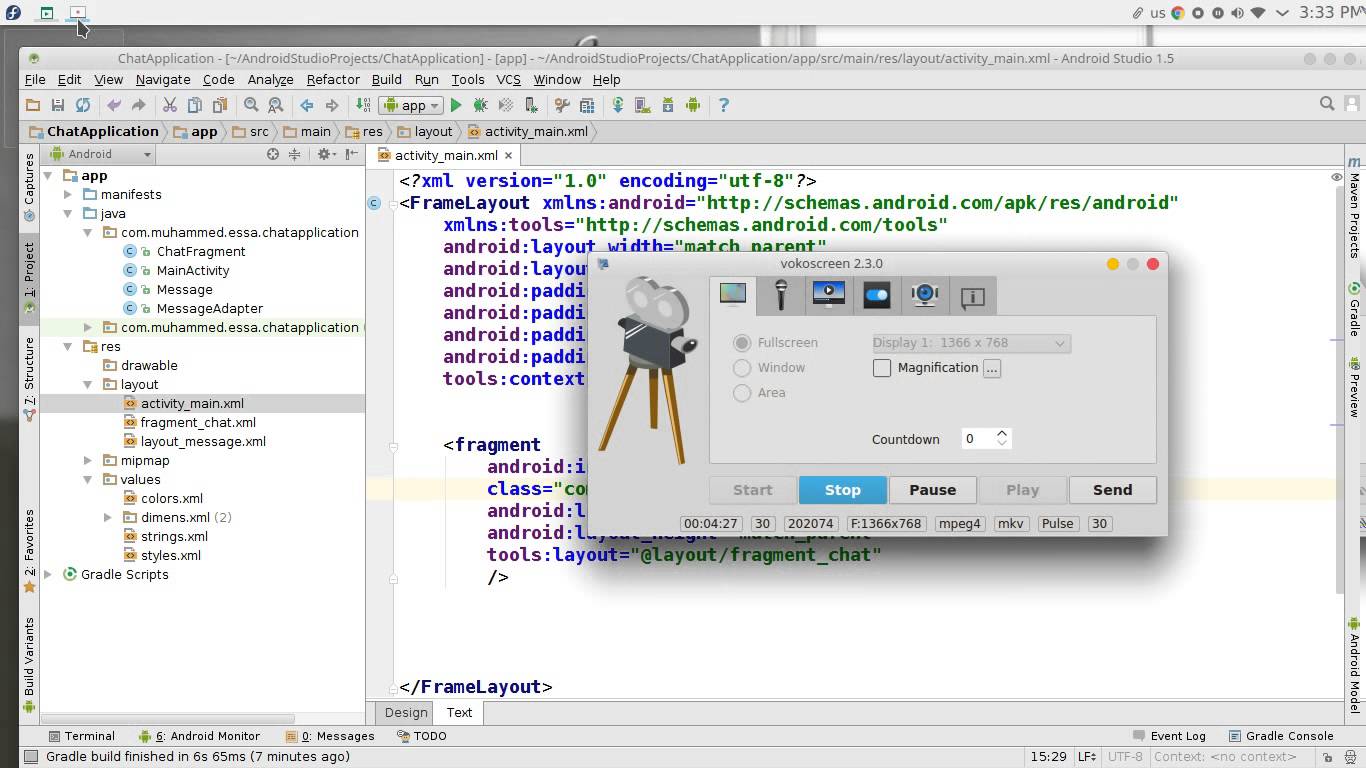This screenshot has width=1366, height=768.
Task: Sync project with Gradle files icon
Action: point(618,105)
